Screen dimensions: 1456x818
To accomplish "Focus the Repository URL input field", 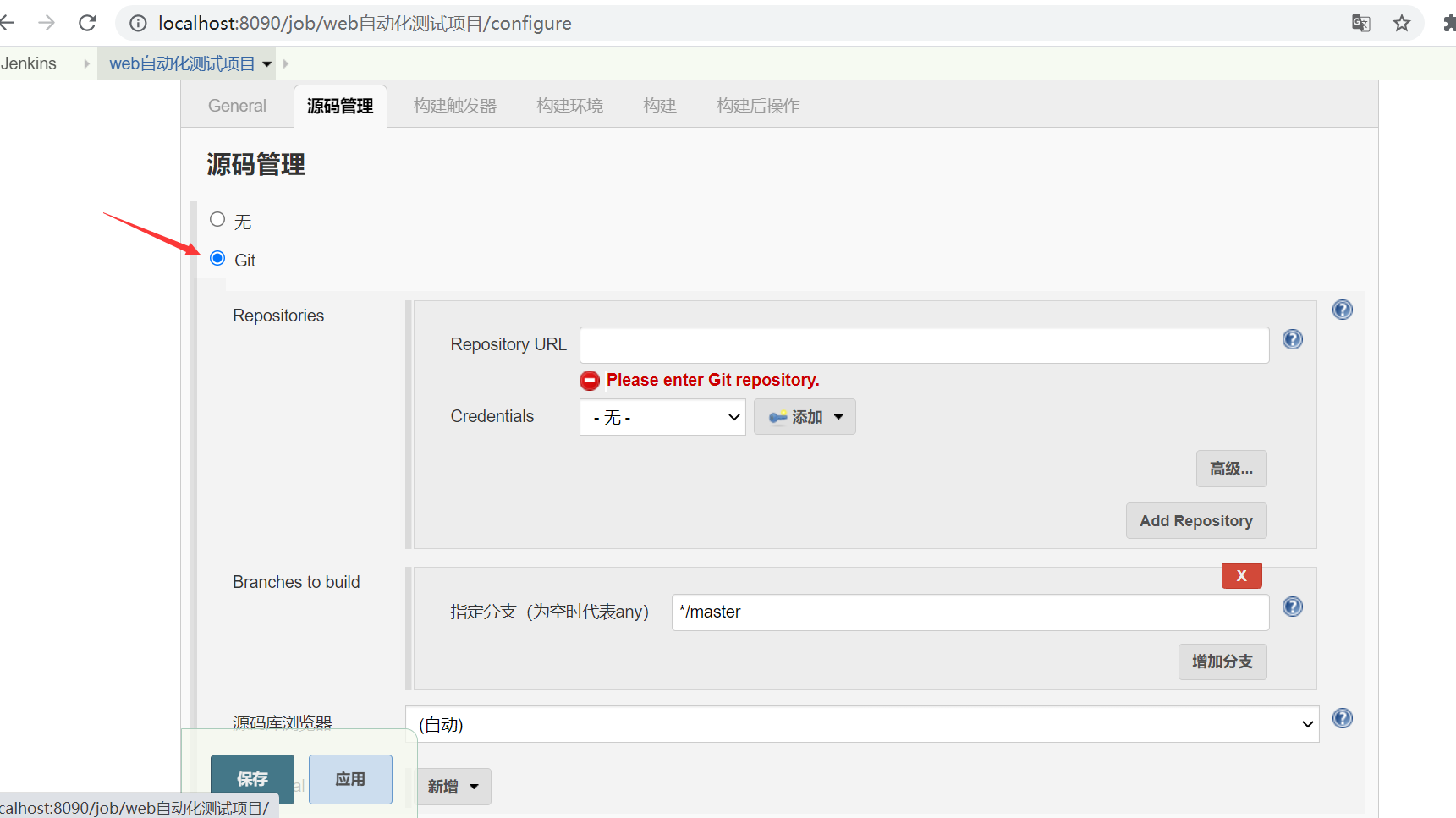I will click(x=924, y=345).
